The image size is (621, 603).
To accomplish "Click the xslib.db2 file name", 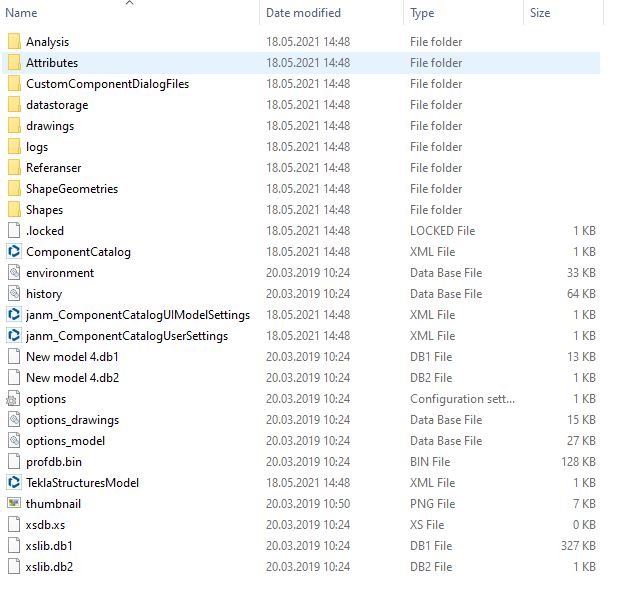I will 50,567.
